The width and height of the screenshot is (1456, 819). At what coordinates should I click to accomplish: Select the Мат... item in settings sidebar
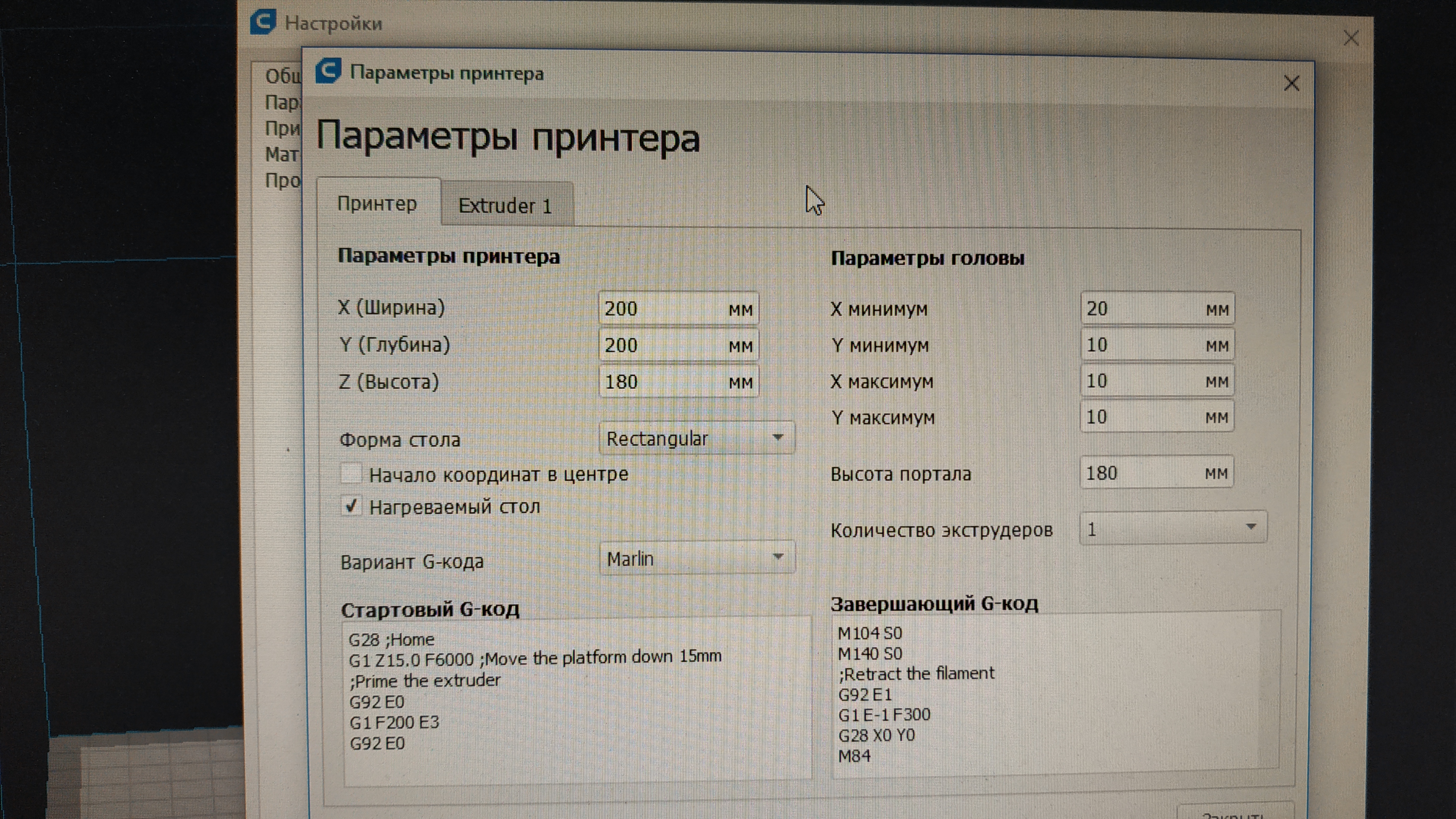(282, 154)
